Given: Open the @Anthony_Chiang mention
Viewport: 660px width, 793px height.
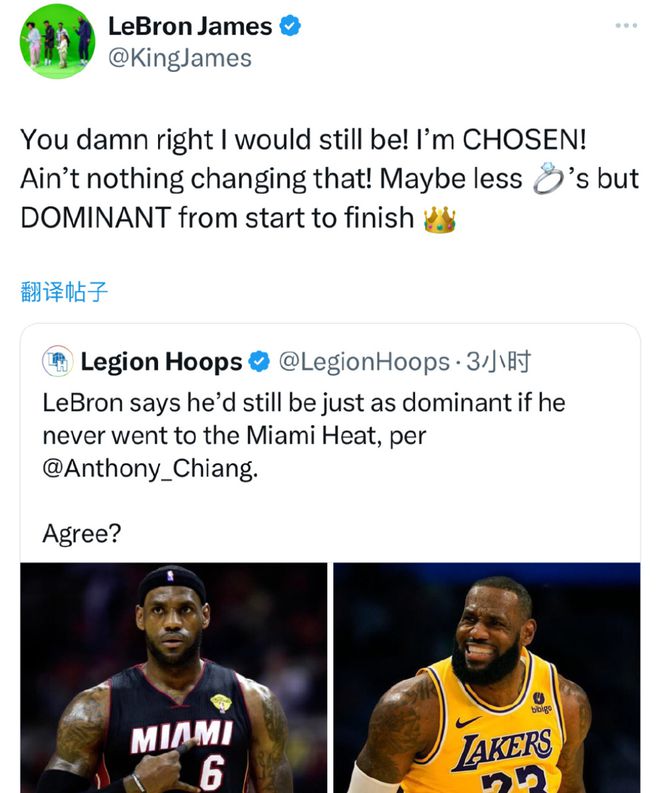Looking at the screenshot, I should pyautogui.click(x=149, y=467).
